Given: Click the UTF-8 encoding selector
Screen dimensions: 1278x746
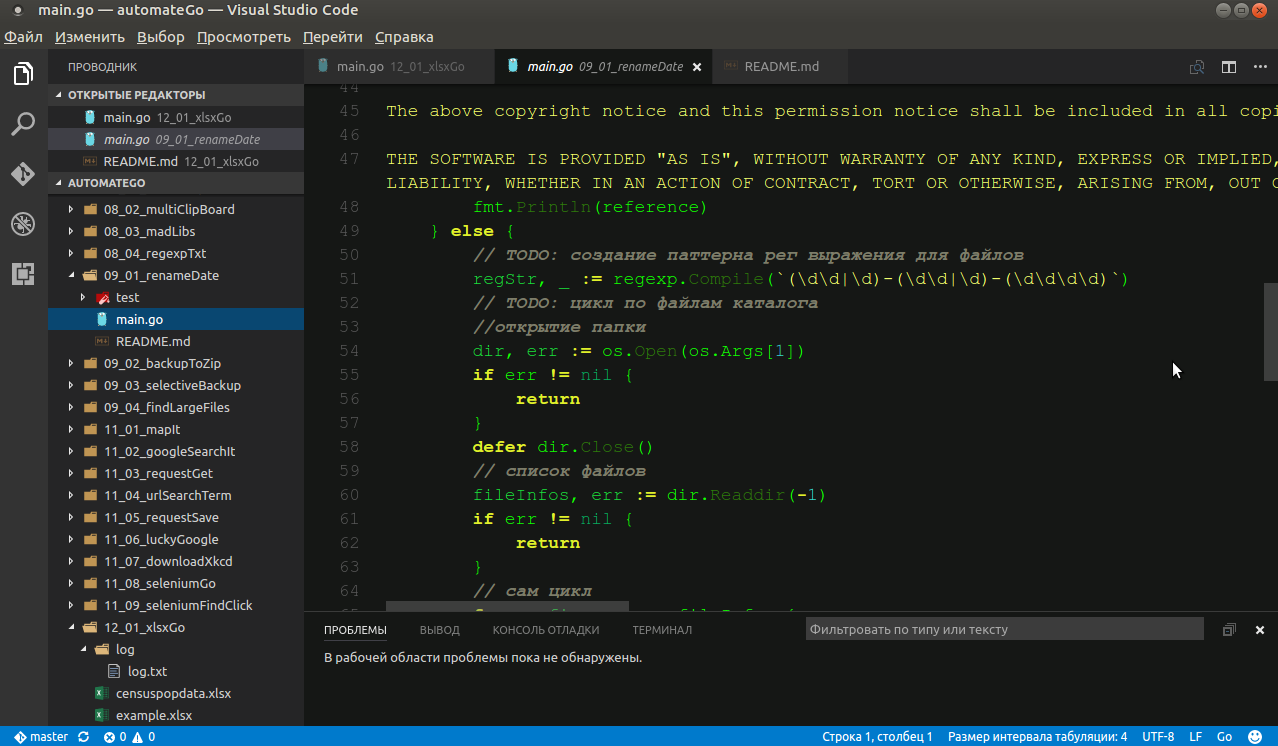Looking at the screenshot, I should 1157,737.
